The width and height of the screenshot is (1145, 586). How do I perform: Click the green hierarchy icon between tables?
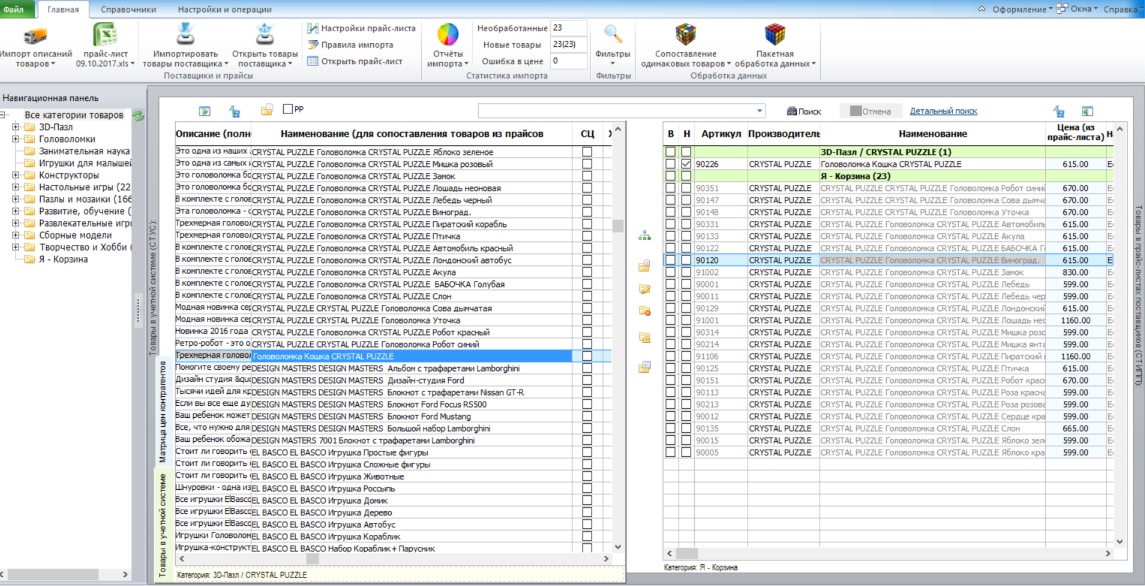coord(644,235)
